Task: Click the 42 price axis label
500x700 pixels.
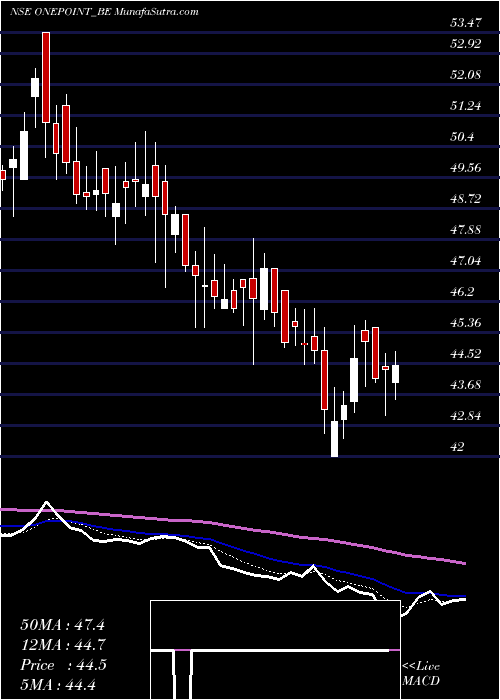Action: 458,447
